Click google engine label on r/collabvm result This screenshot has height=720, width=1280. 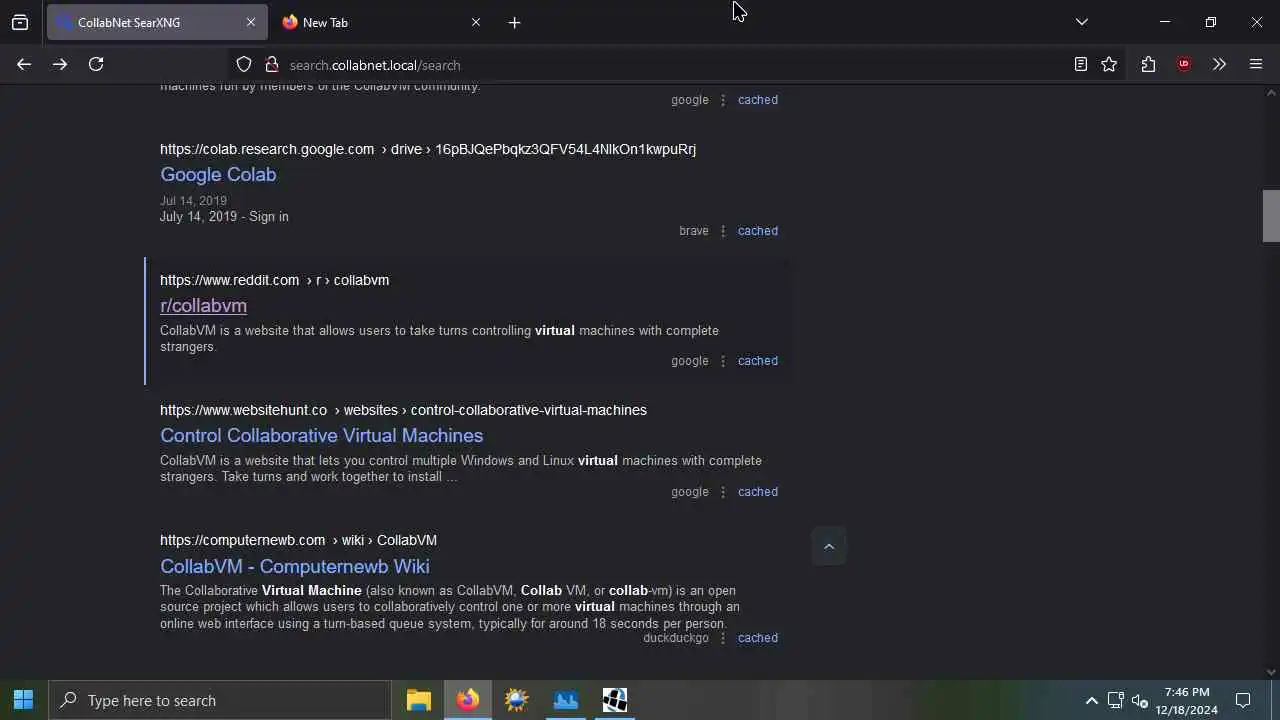pos(690,361)
